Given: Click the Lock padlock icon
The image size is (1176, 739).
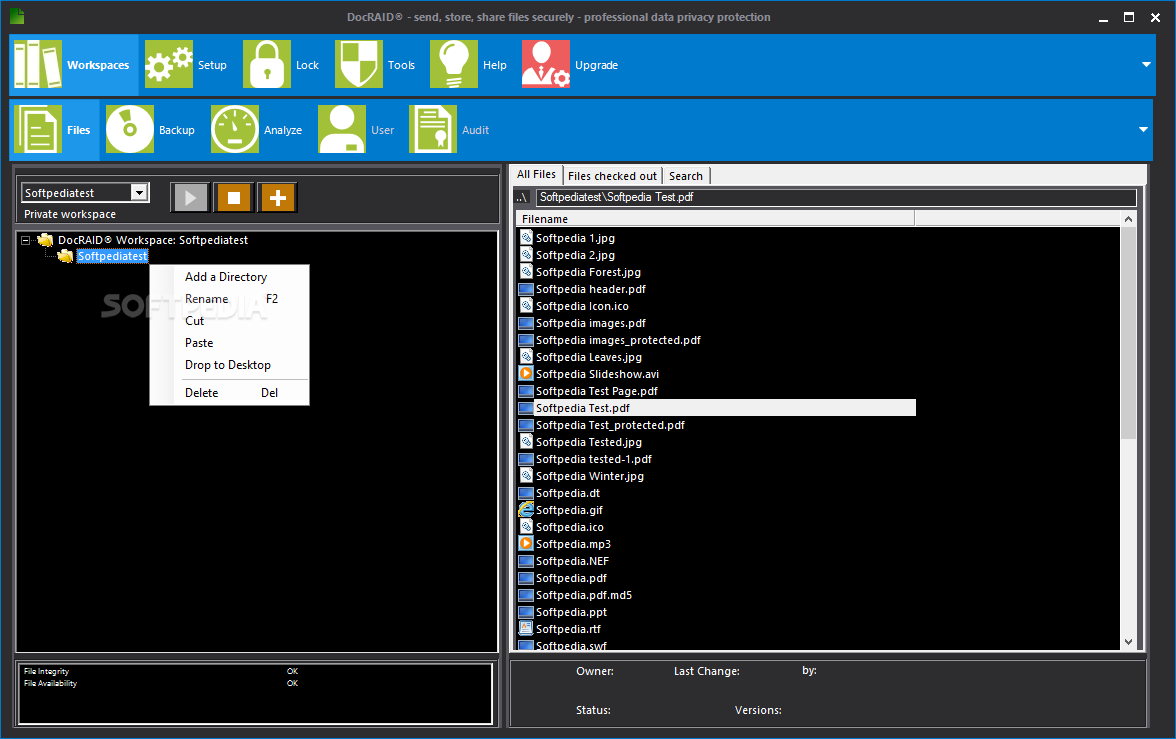Looking at the screenshot, I should 267,65.
